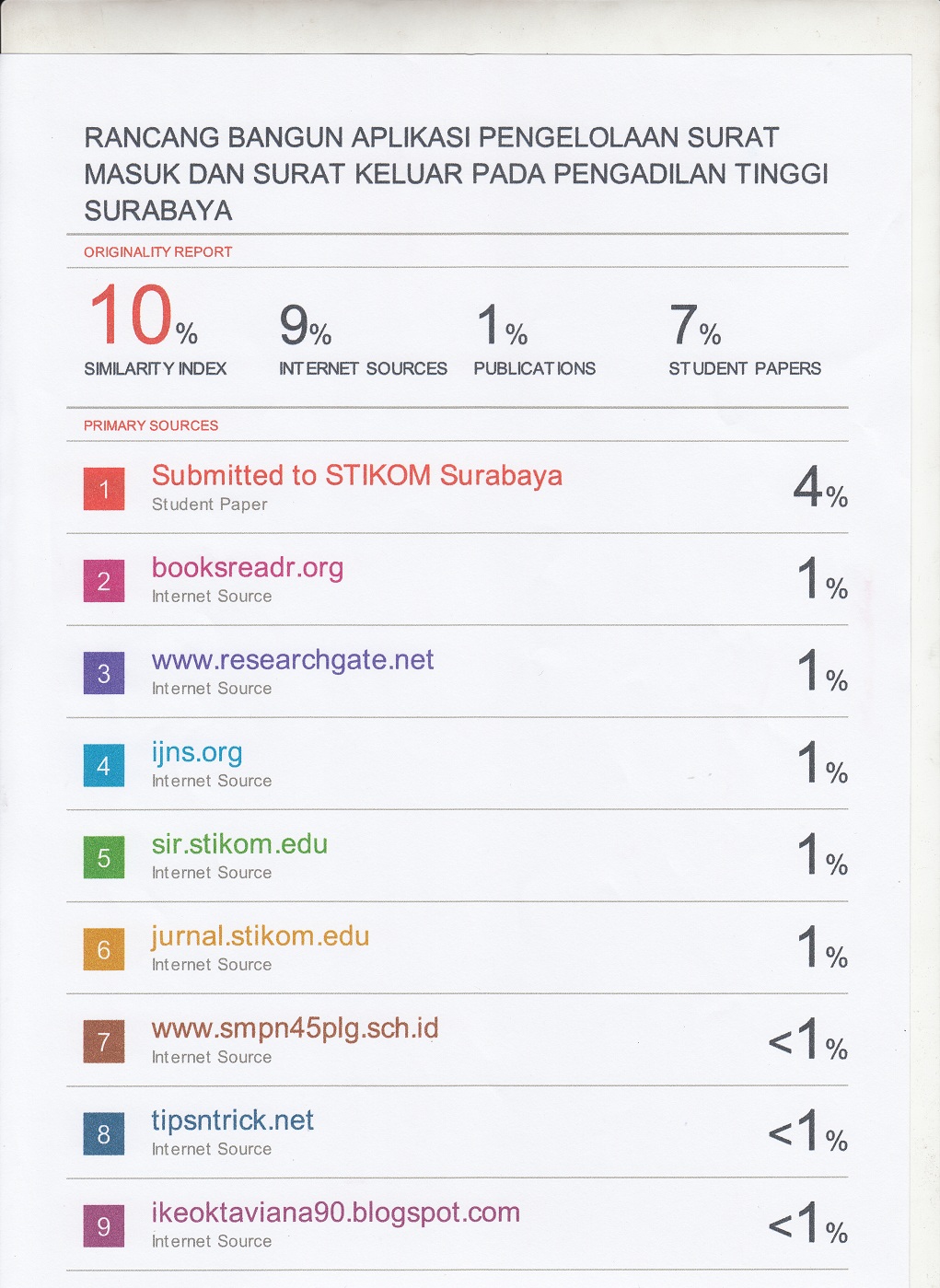Viewport: 940px width, 1288px height.
Task: Open the Submitted to STIKOM Surabaya source
Action: 356,476
